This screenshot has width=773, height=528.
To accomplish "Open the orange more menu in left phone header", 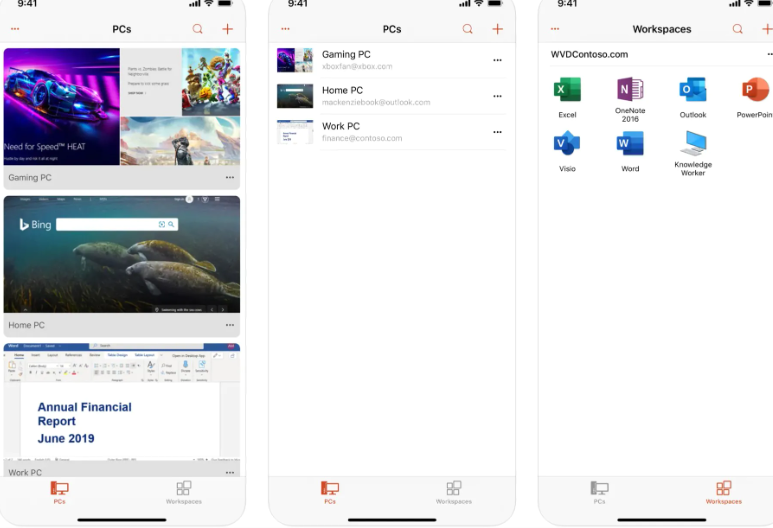I will pyautogui.click(x=15, y=29).
